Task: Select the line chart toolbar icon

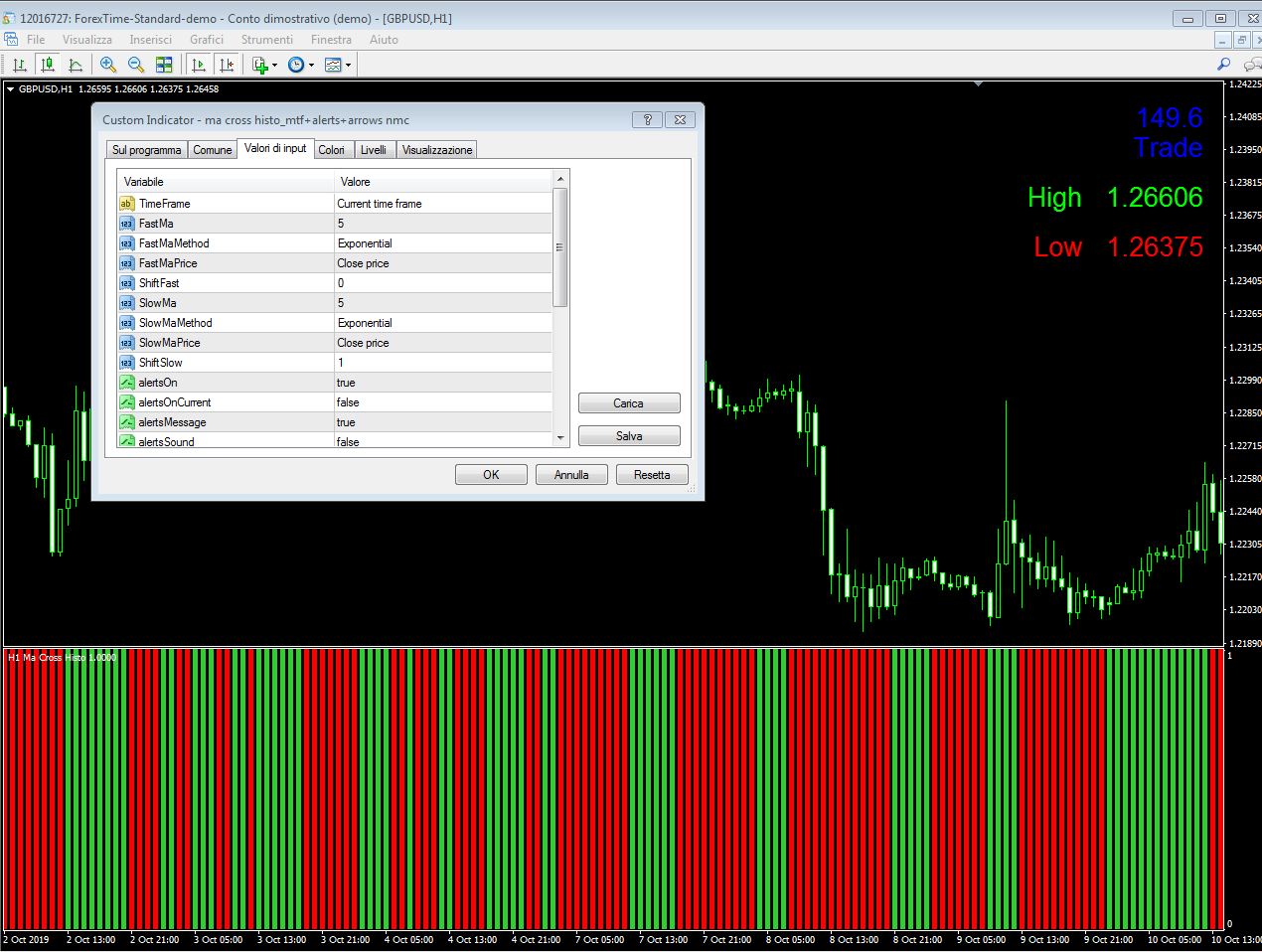Action: [x=75, y=65]
